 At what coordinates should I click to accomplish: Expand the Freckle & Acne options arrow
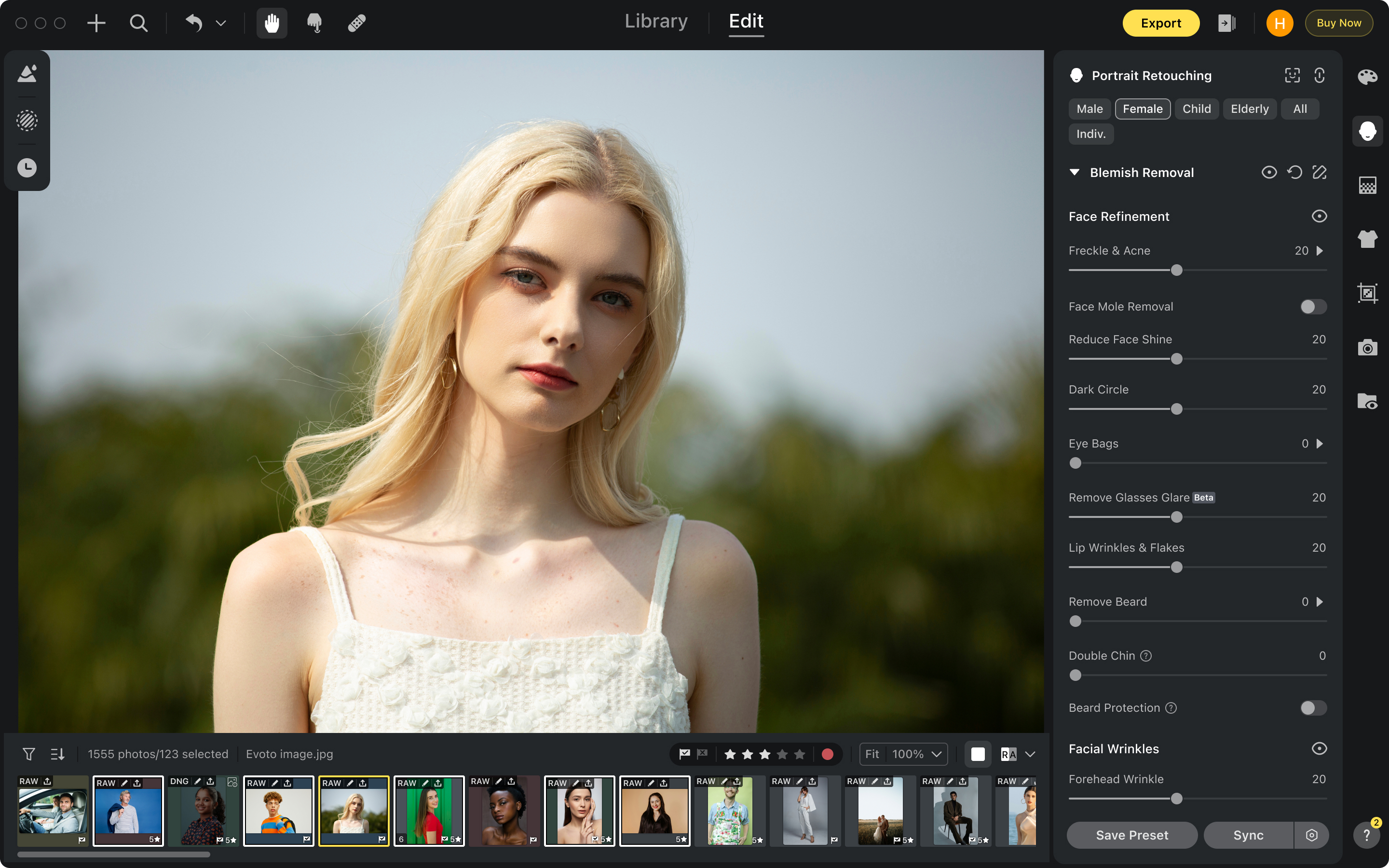[1320, 251]
